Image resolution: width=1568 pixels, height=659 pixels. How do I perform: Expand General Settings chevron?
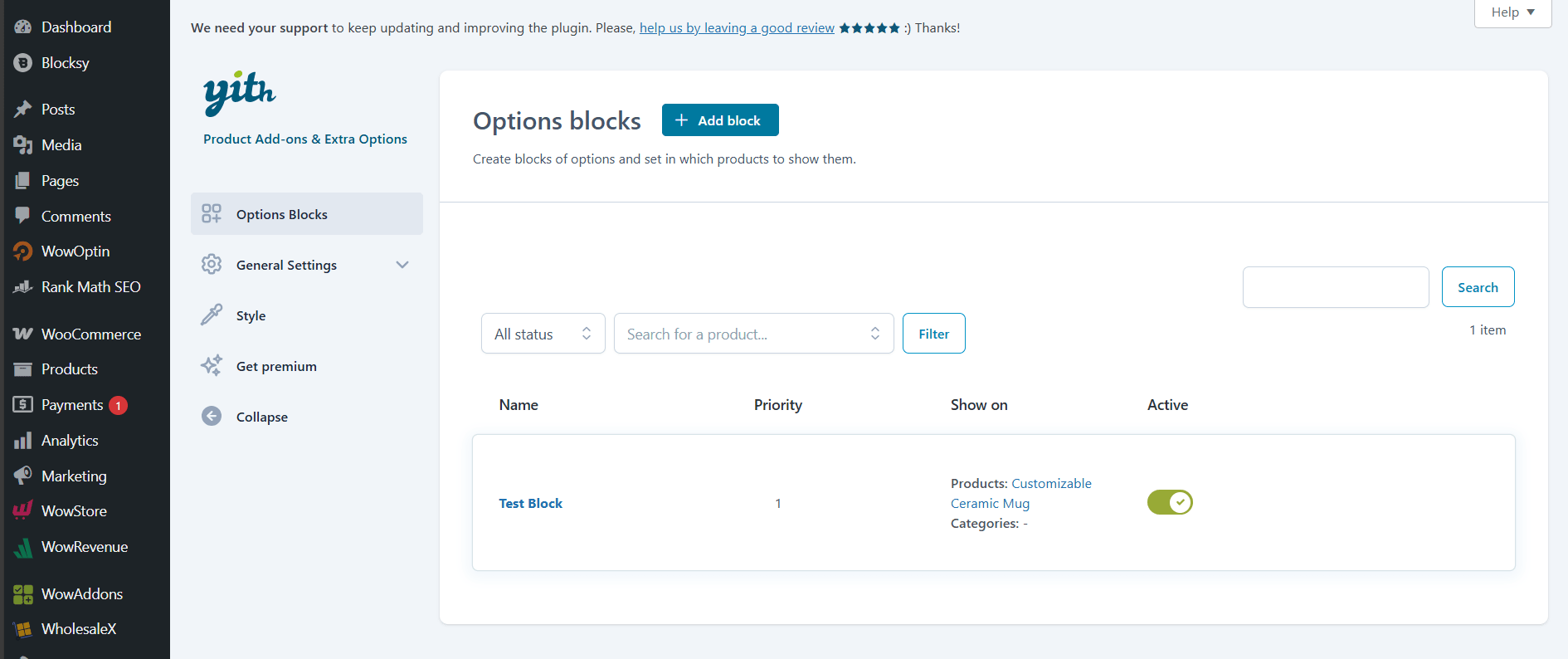click(402, 265)
